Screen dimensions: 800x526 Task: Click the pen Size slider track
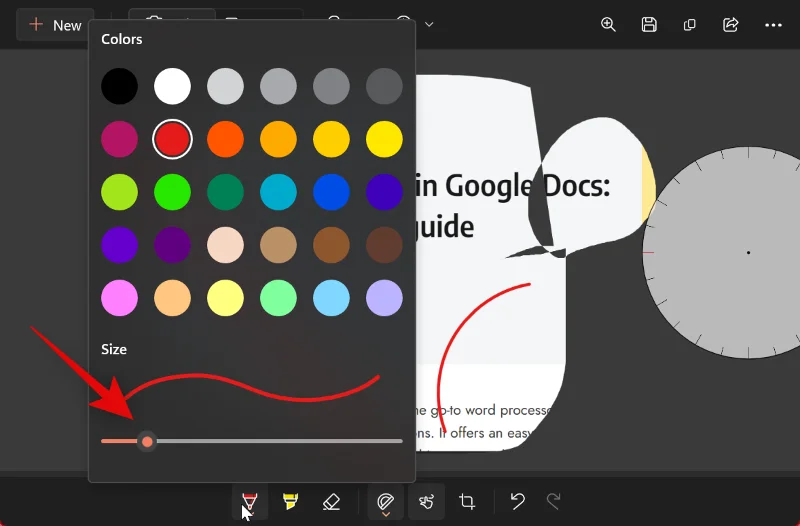pos(270,441)
